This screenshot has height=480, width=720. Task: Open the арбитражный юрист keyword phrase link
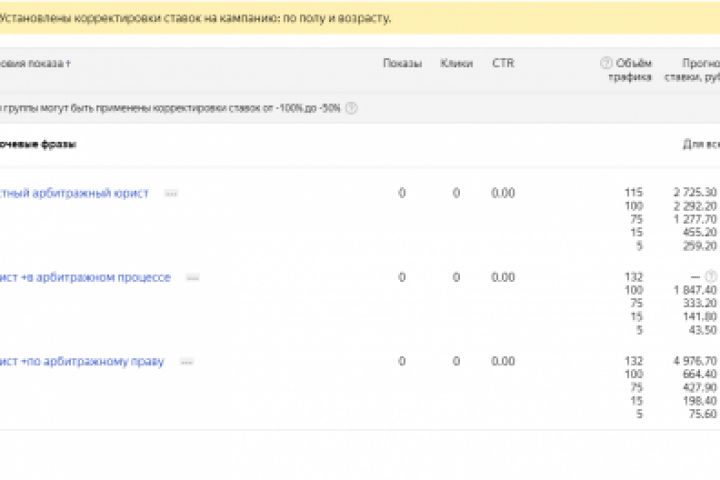pos(75,193)
